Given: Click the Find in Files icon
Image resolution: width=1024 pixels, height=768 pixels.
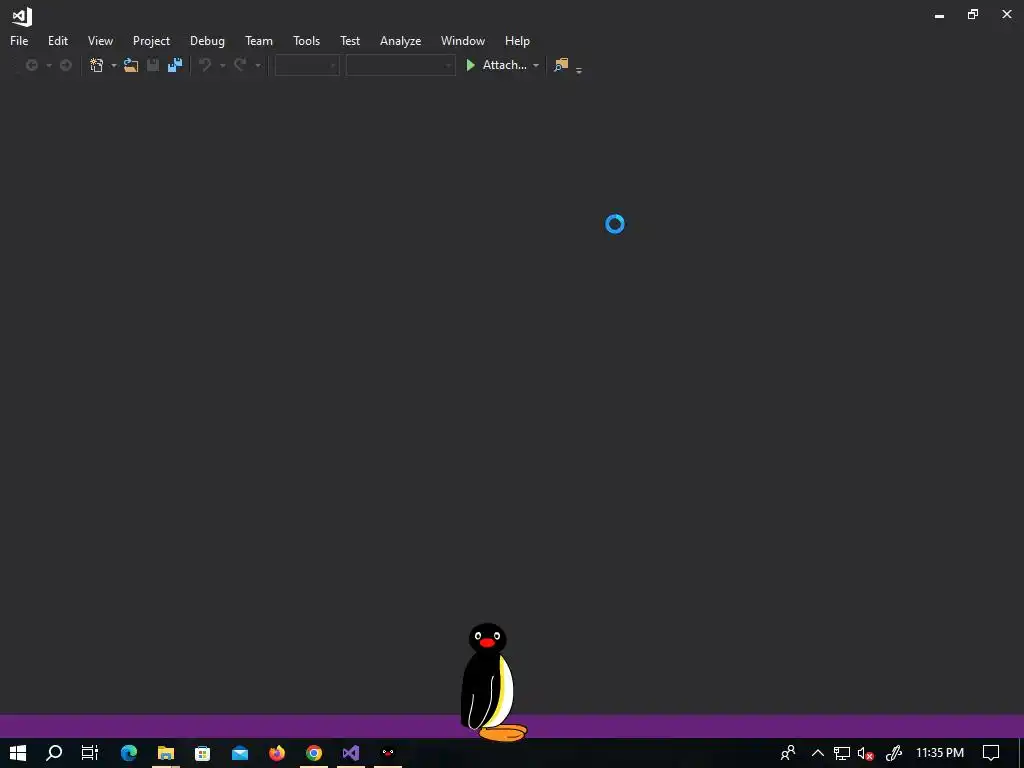Looking at the screenshot, I should pos(561,65).
